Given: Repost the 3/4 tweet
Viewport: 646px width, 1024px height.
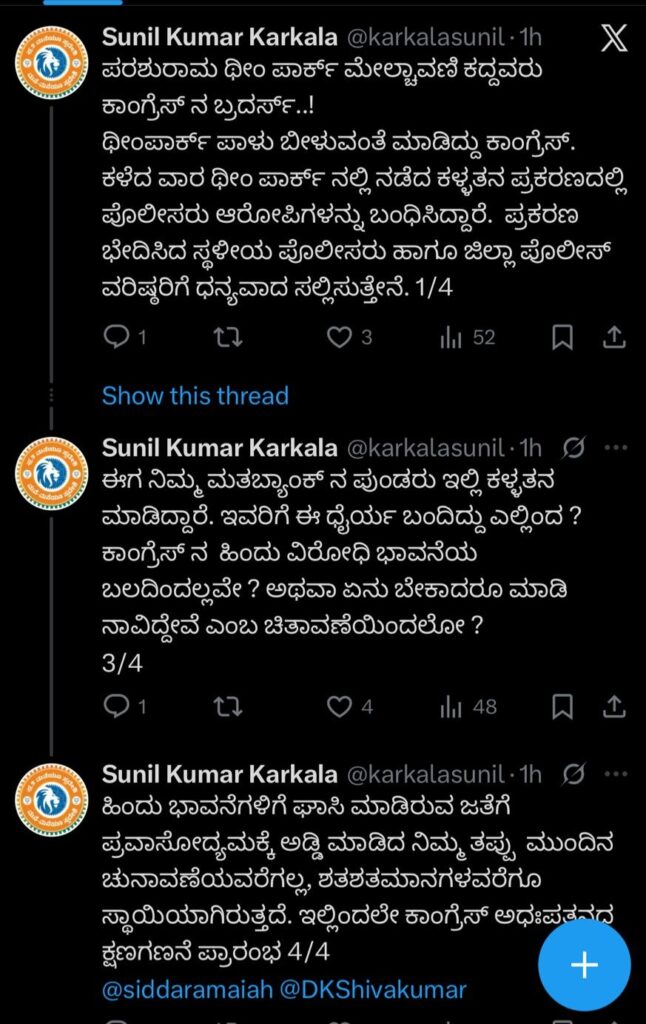Looking at the screenshot, I should [228, 707].
